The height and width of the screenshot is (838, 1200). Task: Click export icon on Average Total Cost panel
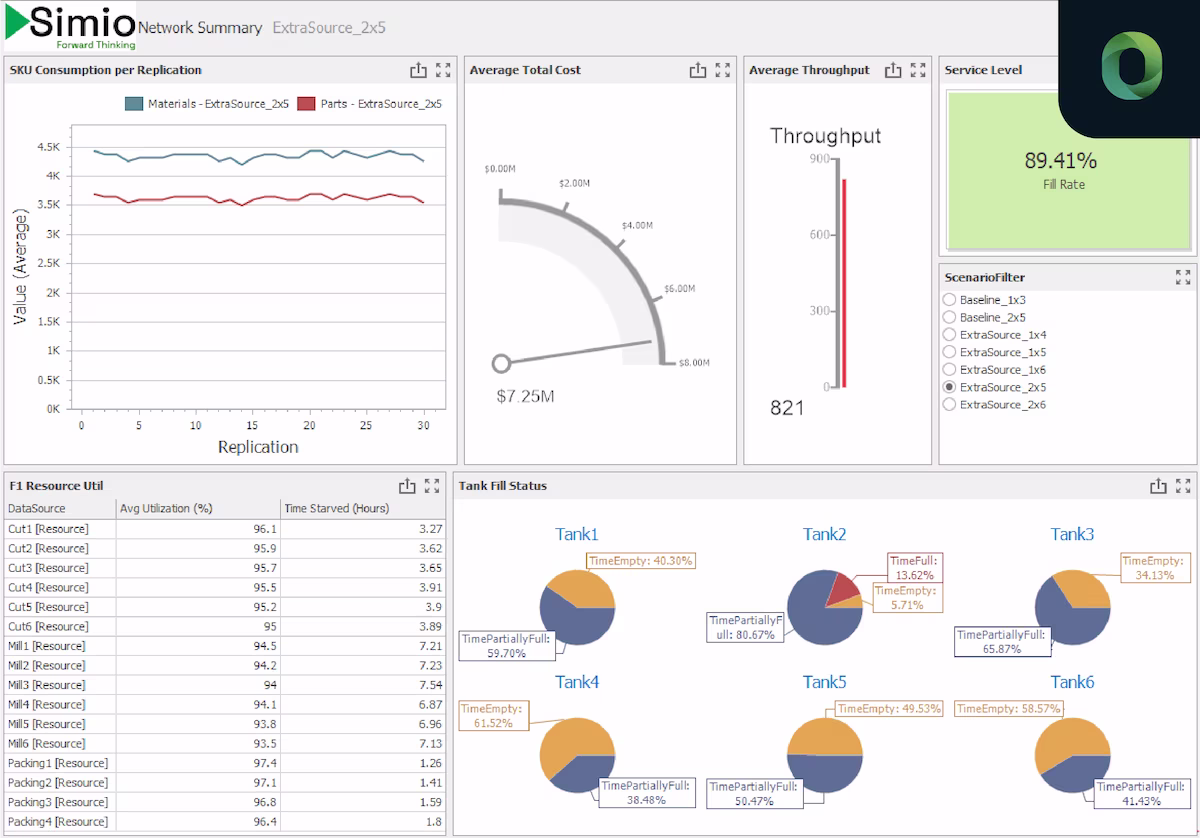[x=698, y=70]
